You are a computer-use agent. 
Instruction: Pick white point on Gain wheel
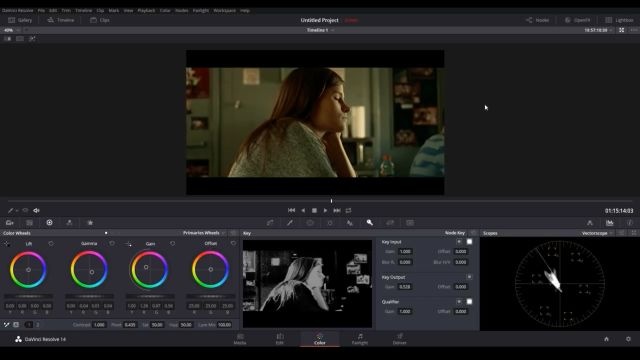coord(129,244)
